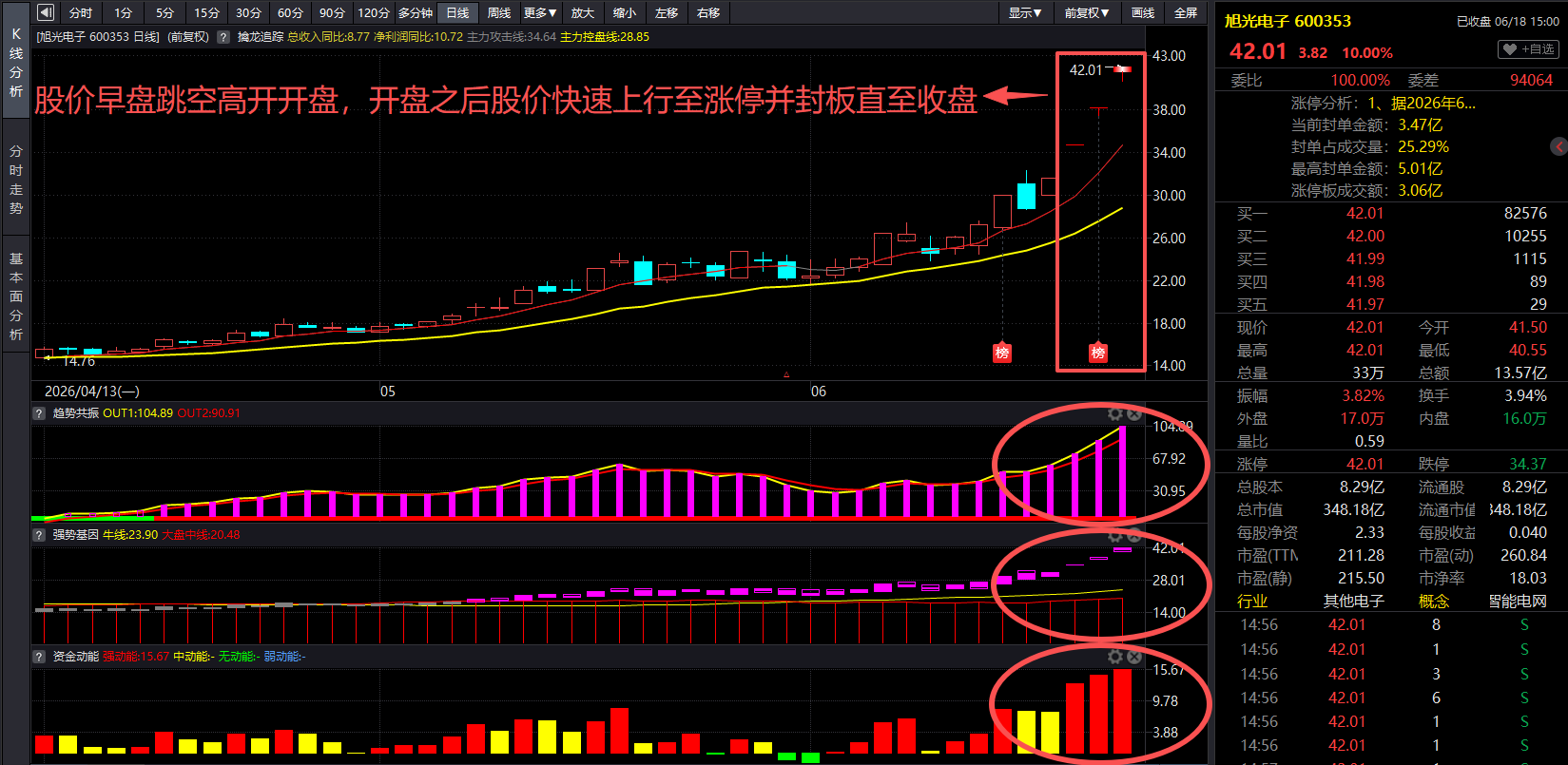Click the 概念 label
This screenshot has width=1568, height=765.
[x=1434, y=601]
